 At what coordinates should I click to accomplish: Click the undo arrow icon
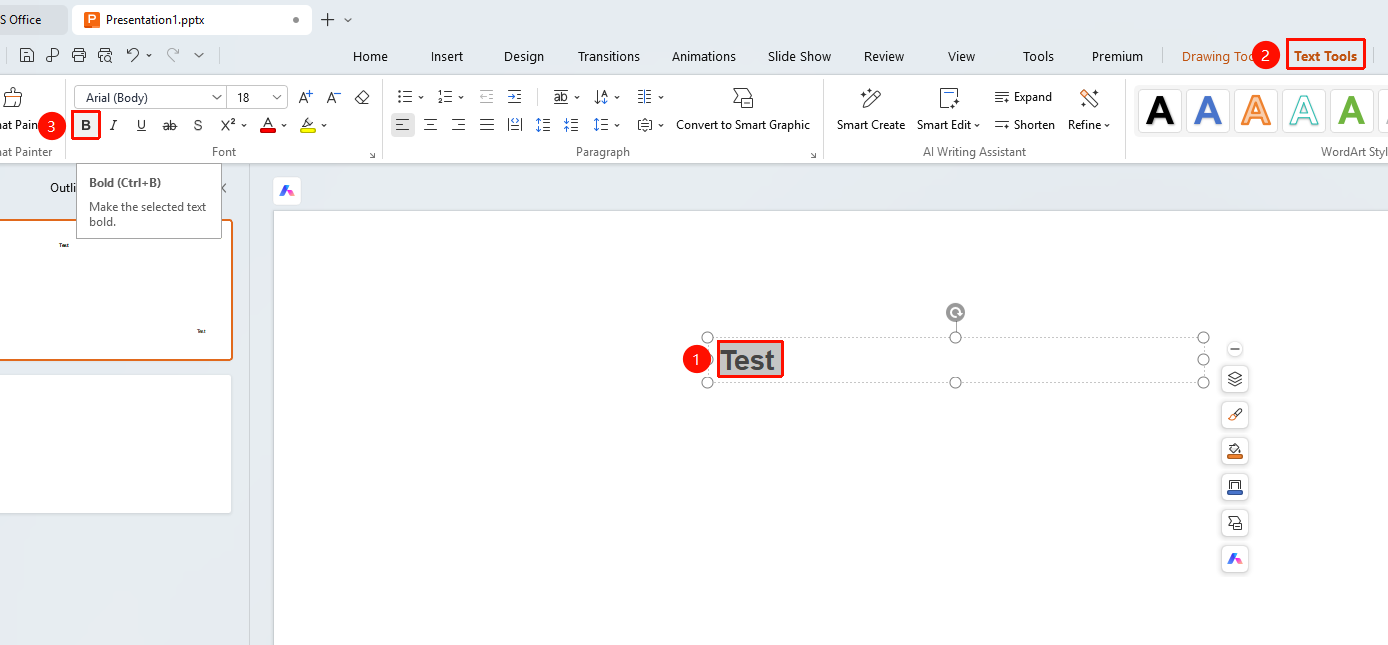click(x=132, y=55)
